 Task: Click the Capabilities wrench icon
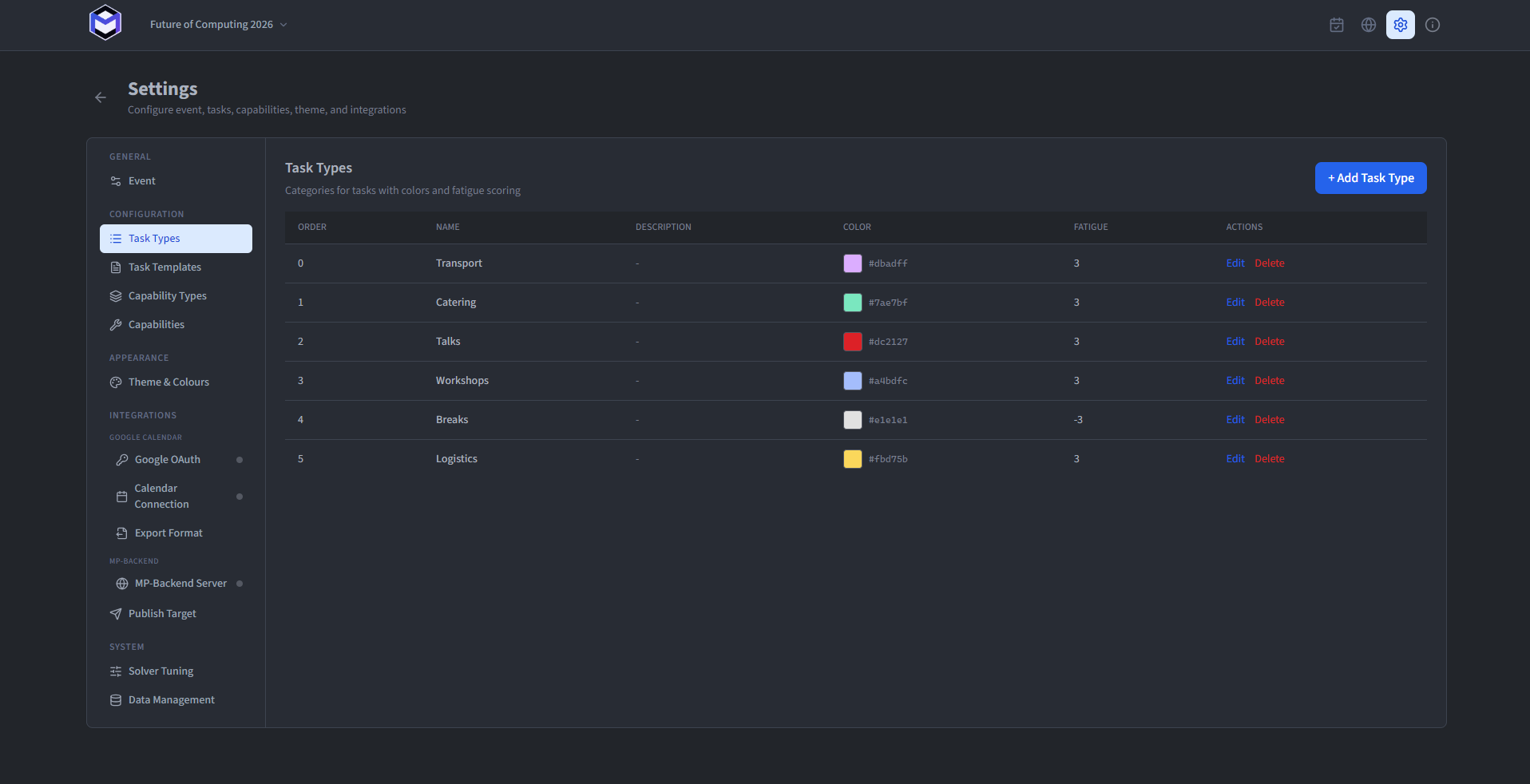point(116,325)
